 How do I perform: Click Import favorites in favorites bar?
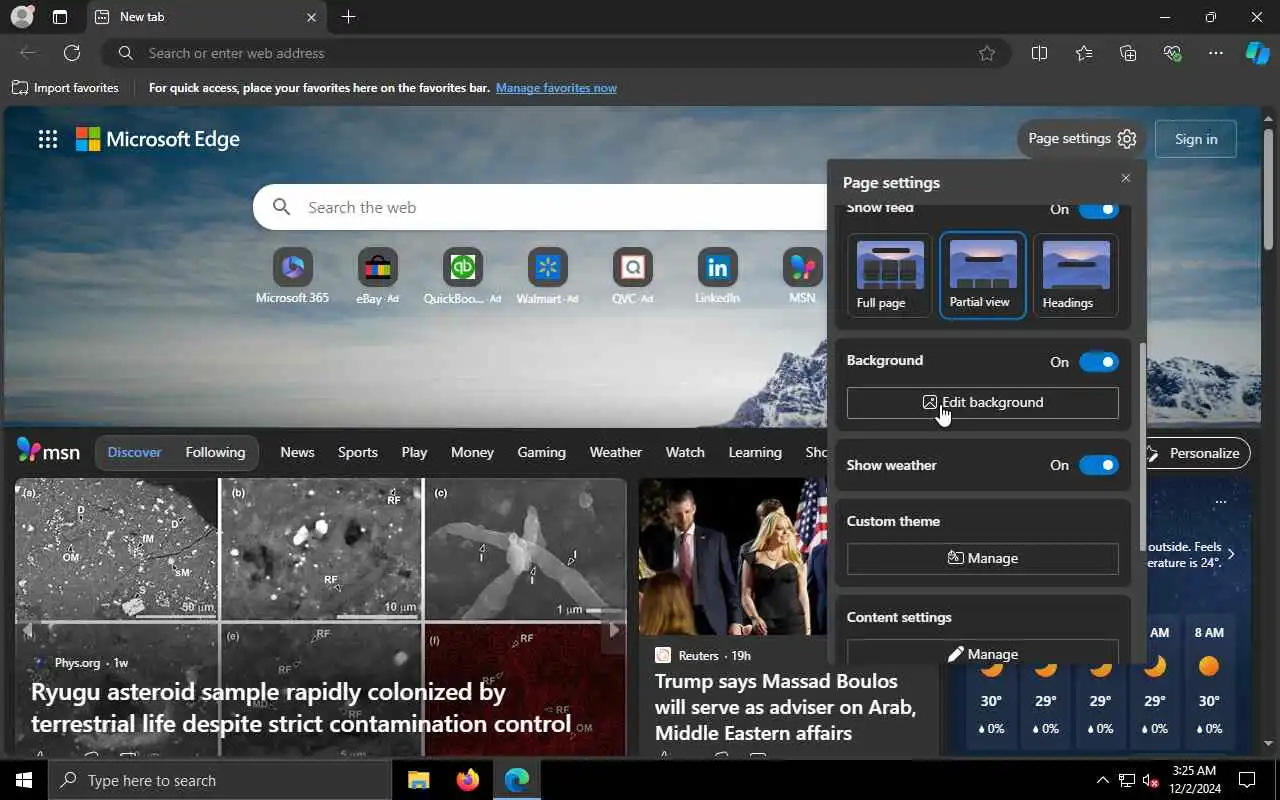(x=66, y=88)
